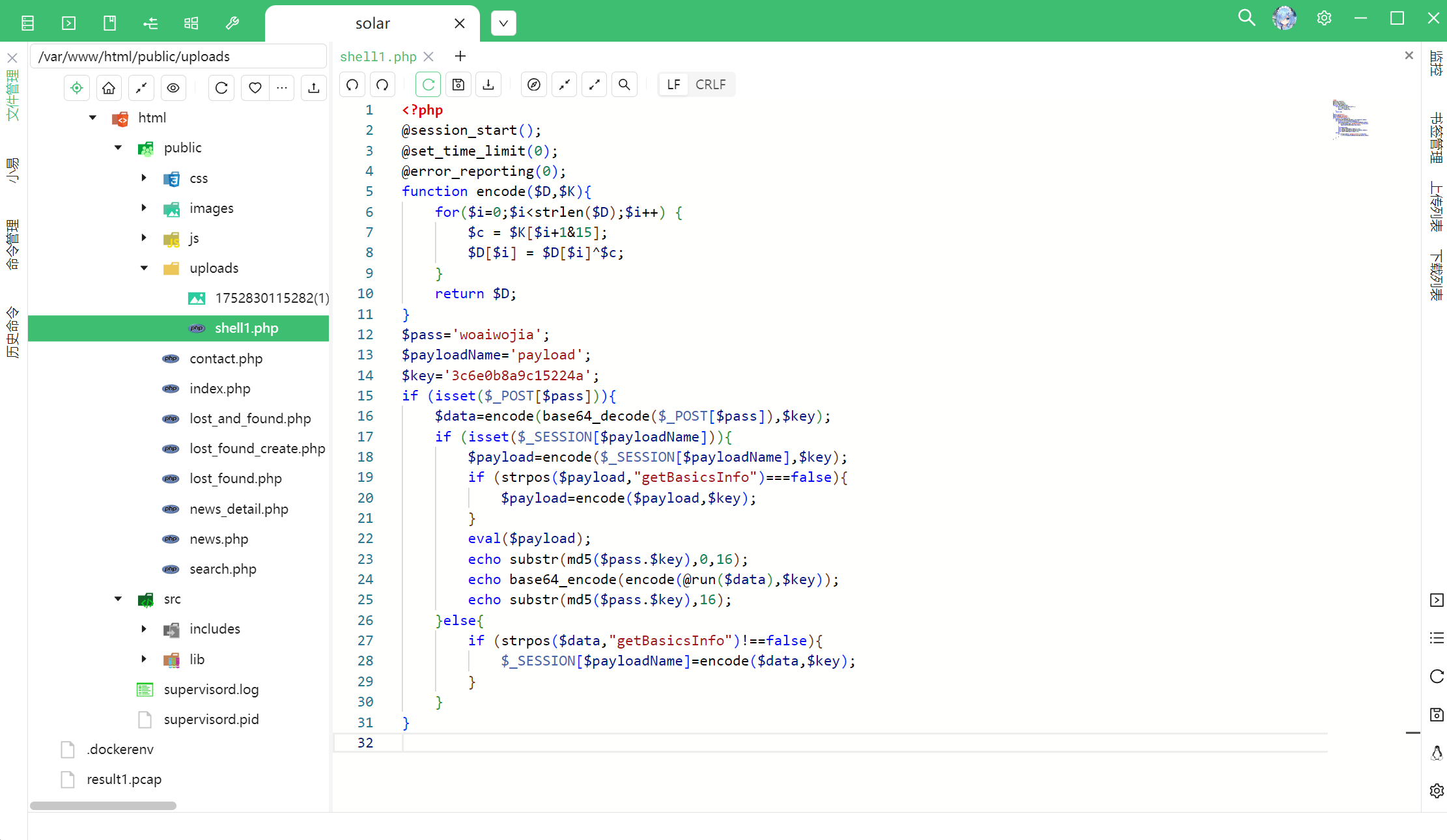Open 下载列表 download list right tab
Image resolution: width=1447 pixels, height=840 pixels.
1436,275
